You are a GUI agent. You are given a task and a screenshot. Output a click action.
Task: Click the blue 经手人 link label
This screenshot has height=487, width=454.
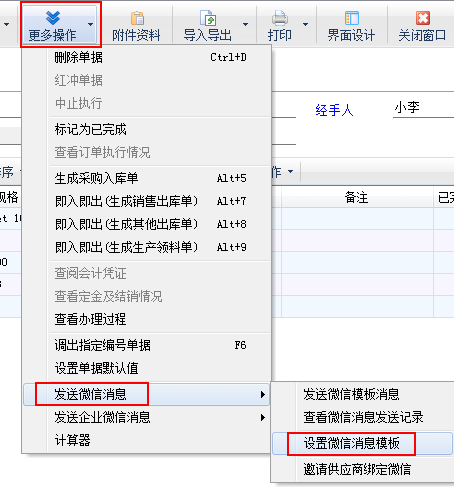(334, 110)
